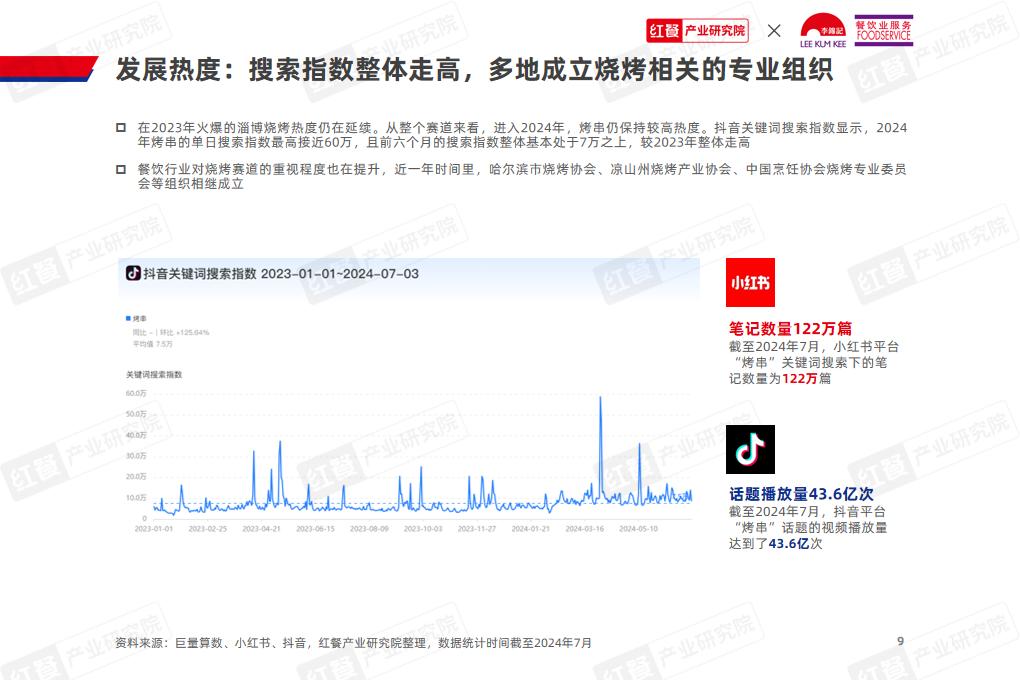Click the y-axis label 60.0万
Screen dimensions: 1020x680
(x=136, y=393)
